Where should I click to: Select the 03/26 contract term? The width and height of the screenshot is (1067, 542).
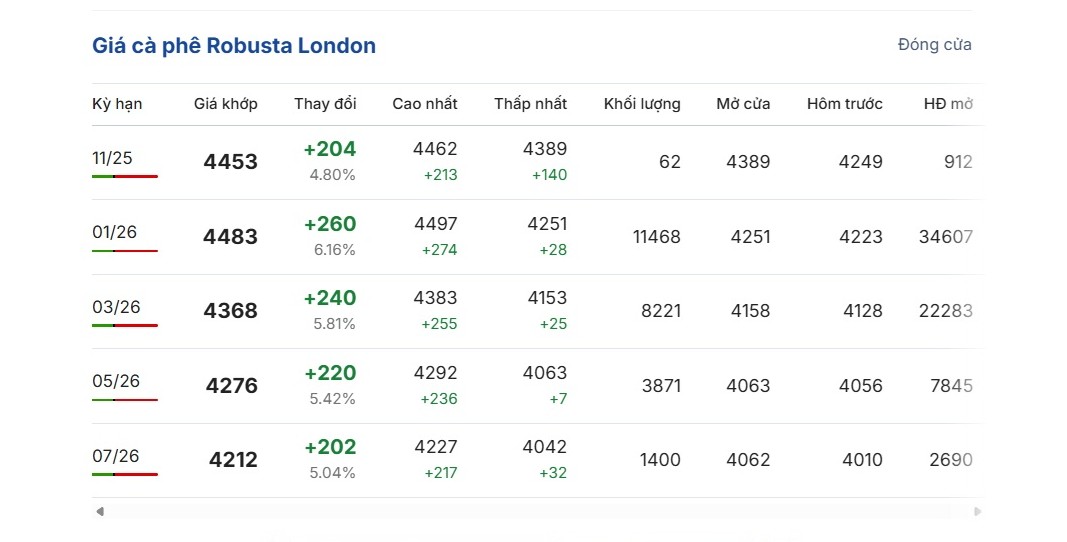pos(116,307)
